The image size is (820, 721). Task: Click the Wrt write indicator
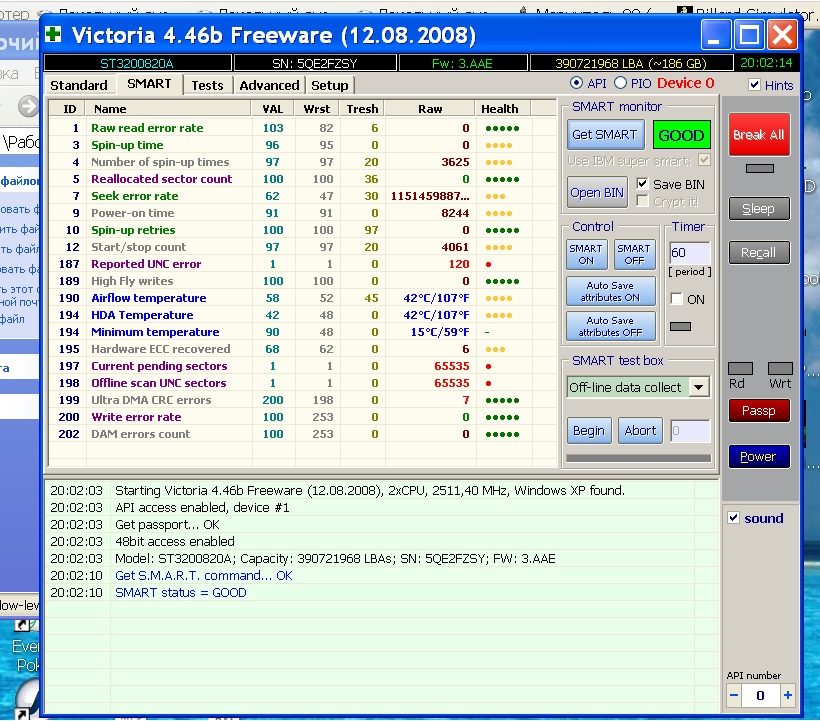point(780,369)
